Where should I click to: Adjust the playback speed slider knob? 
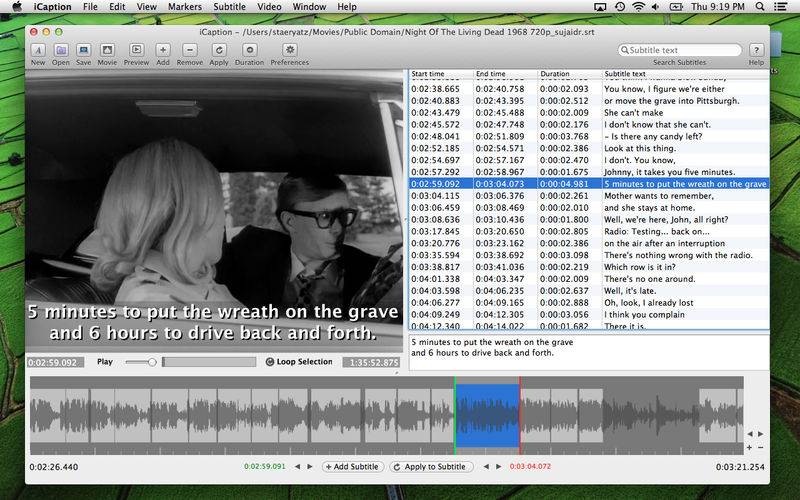click(x=152, y=362)
